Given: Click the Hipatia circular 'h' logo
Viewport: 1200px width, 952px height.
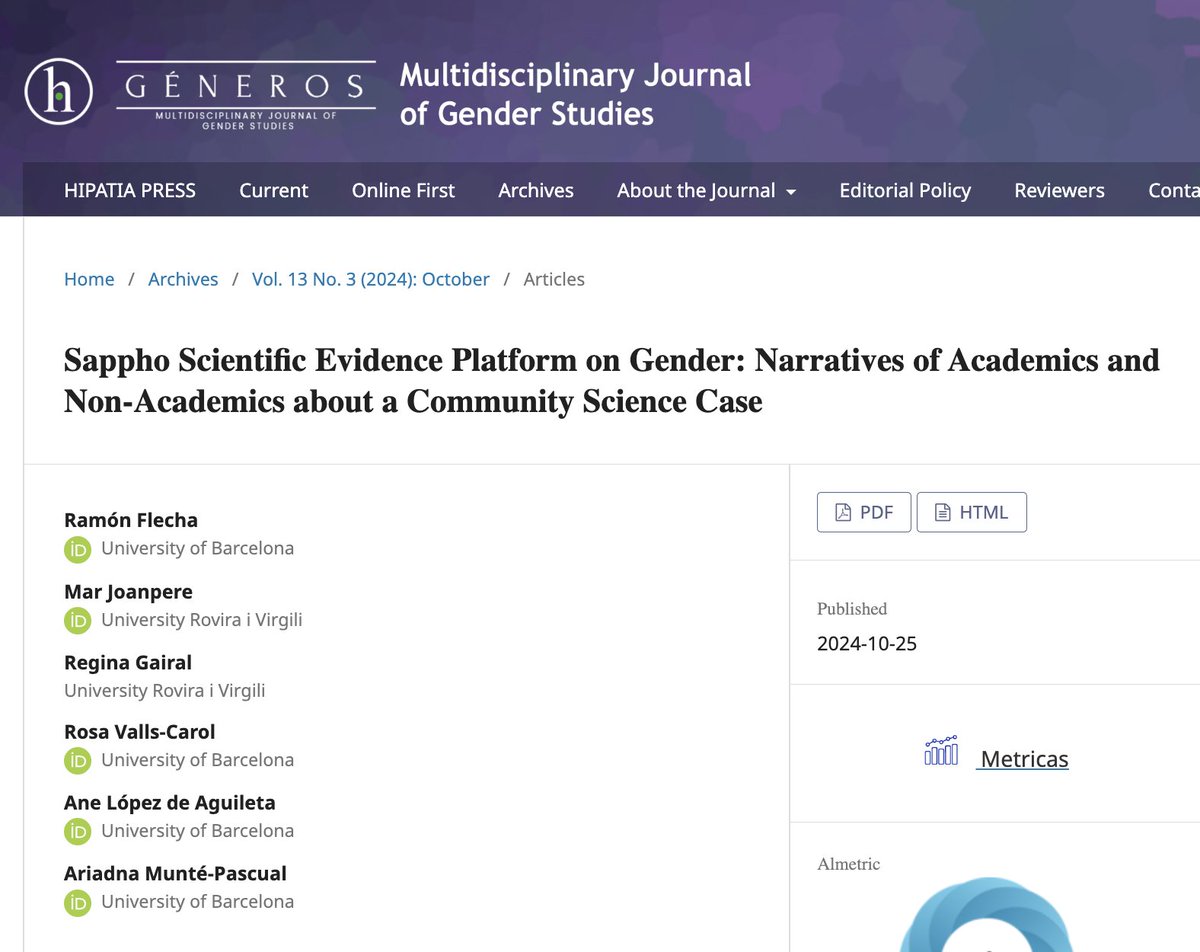Looking at the screenshot, I should 59,92.
